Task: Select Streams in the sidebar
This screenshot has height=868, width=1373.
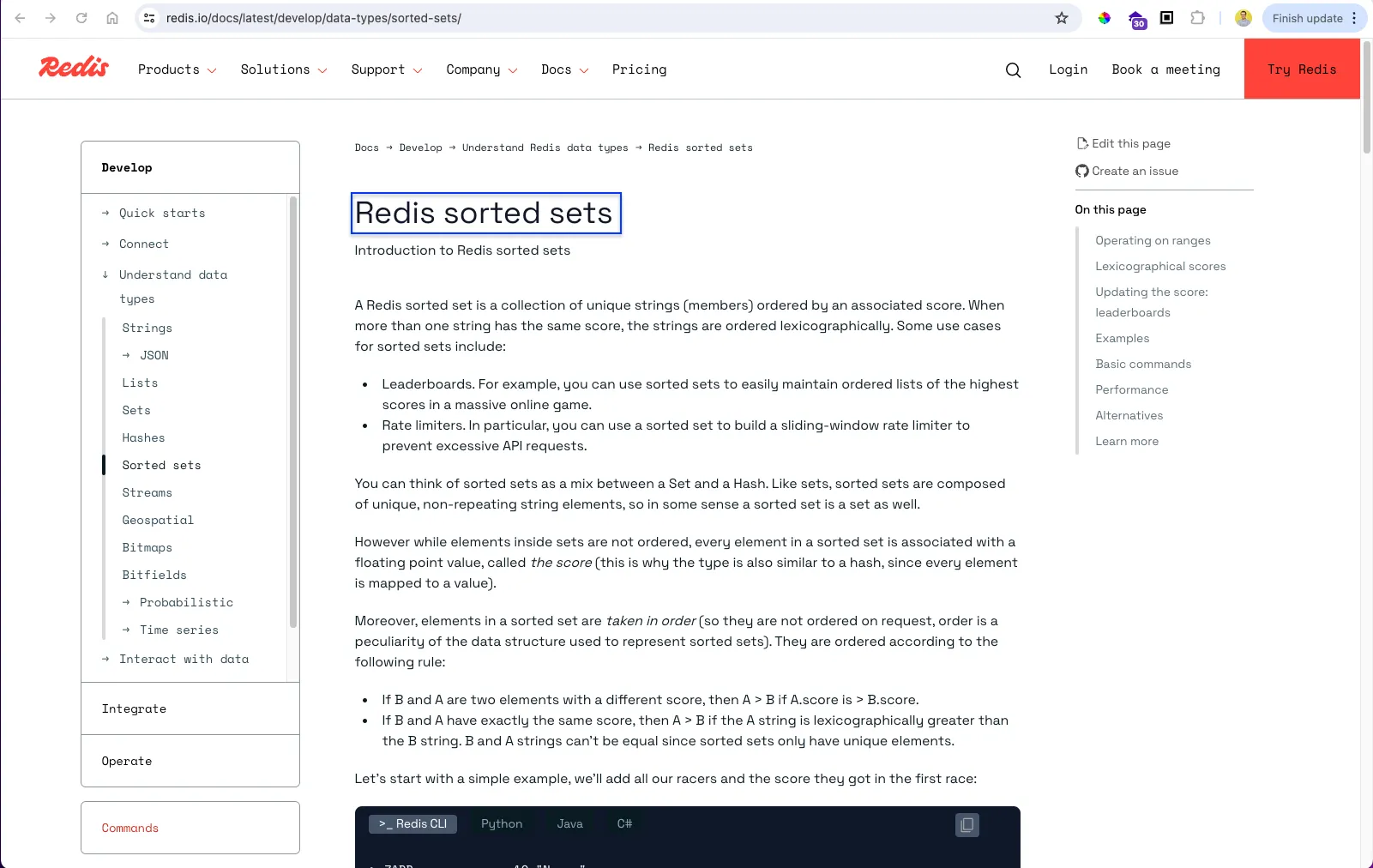Action: (147, 492)
